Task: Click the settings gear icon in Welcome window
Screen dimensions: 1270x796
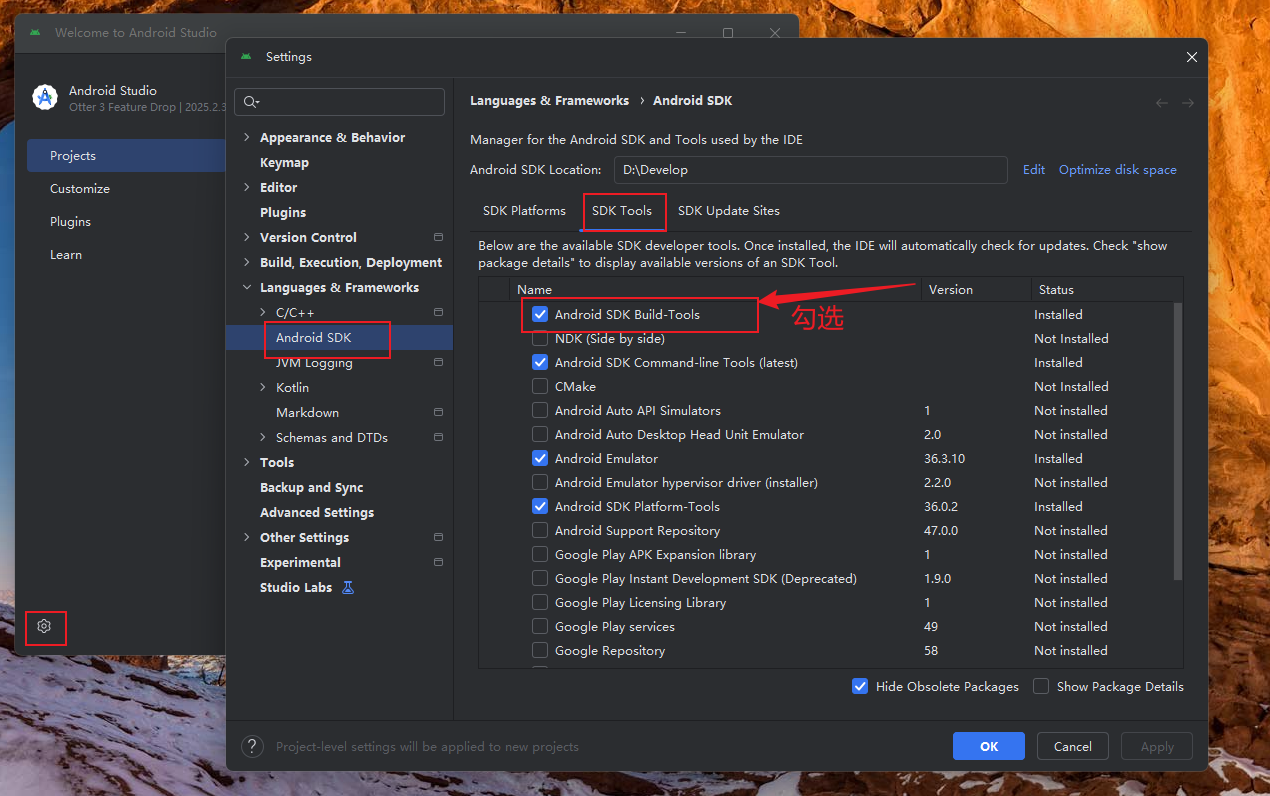Action: pos(44,626)
